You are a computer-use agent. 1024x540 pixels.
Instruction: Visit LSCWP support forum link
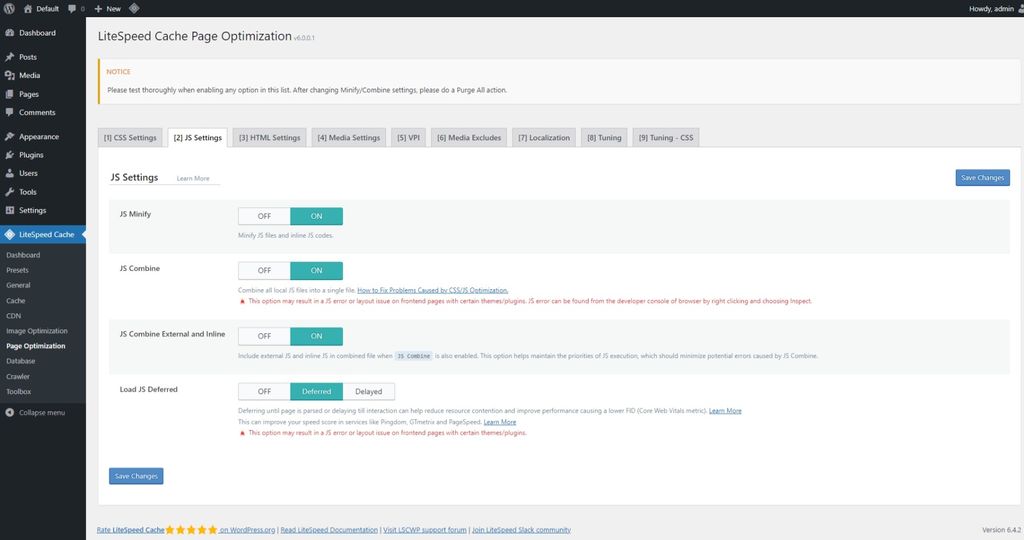(424, 530)
